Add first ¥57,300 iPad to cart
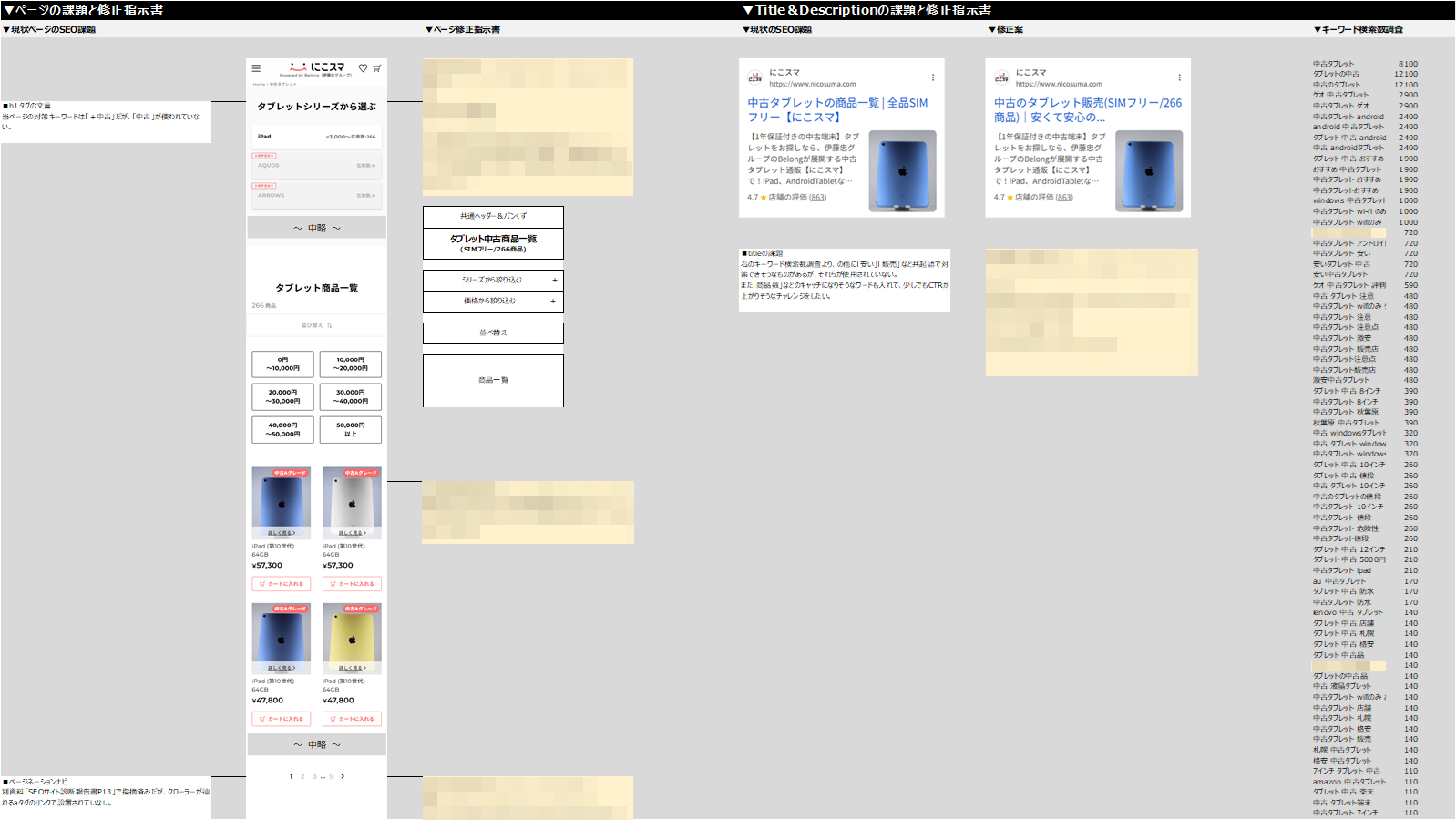The height and width of the screenshot is (820, 1456). (x=282, y=584)
